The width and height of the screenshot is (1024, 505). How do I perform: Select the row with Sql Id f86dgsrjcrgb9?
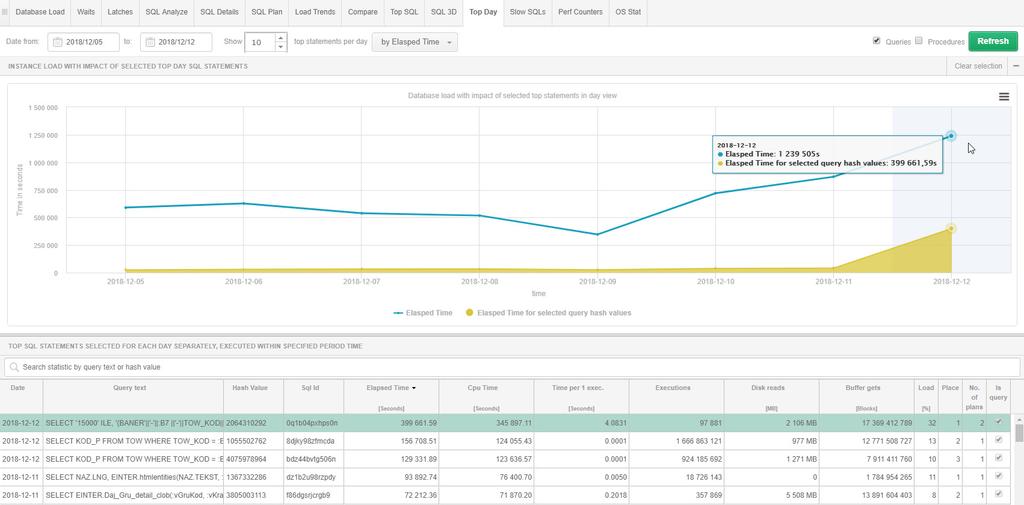[x=505, y=495]
